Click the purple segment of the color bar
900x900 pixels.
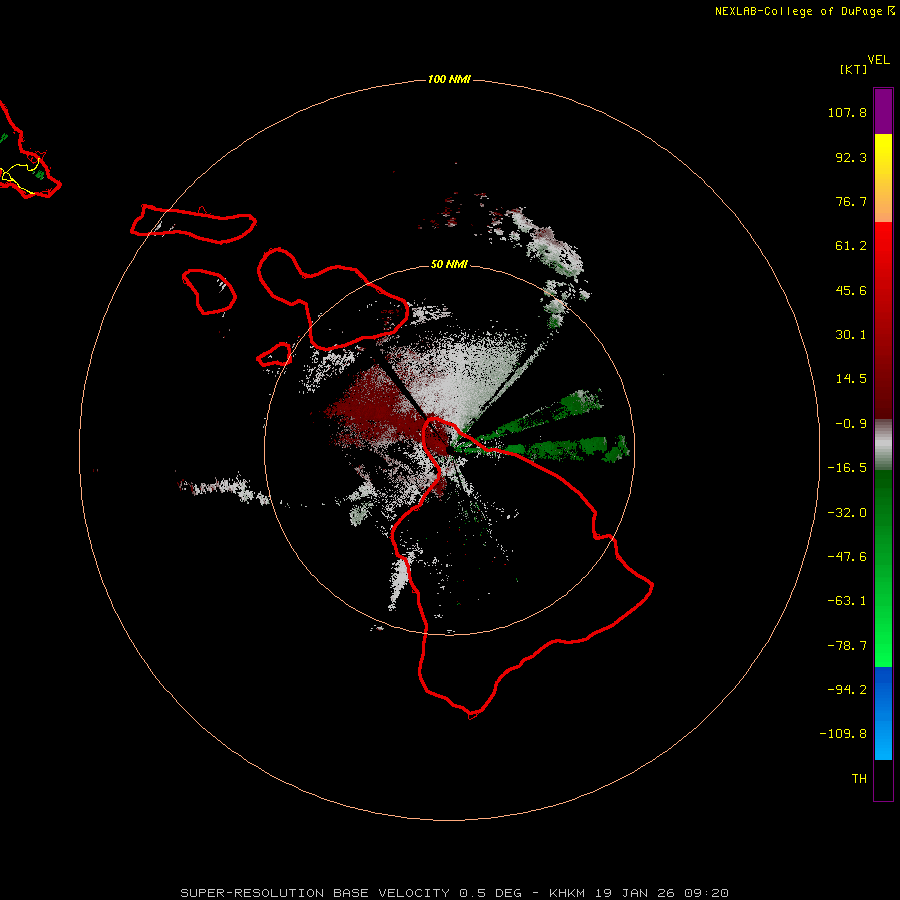(x=883, y=111)
